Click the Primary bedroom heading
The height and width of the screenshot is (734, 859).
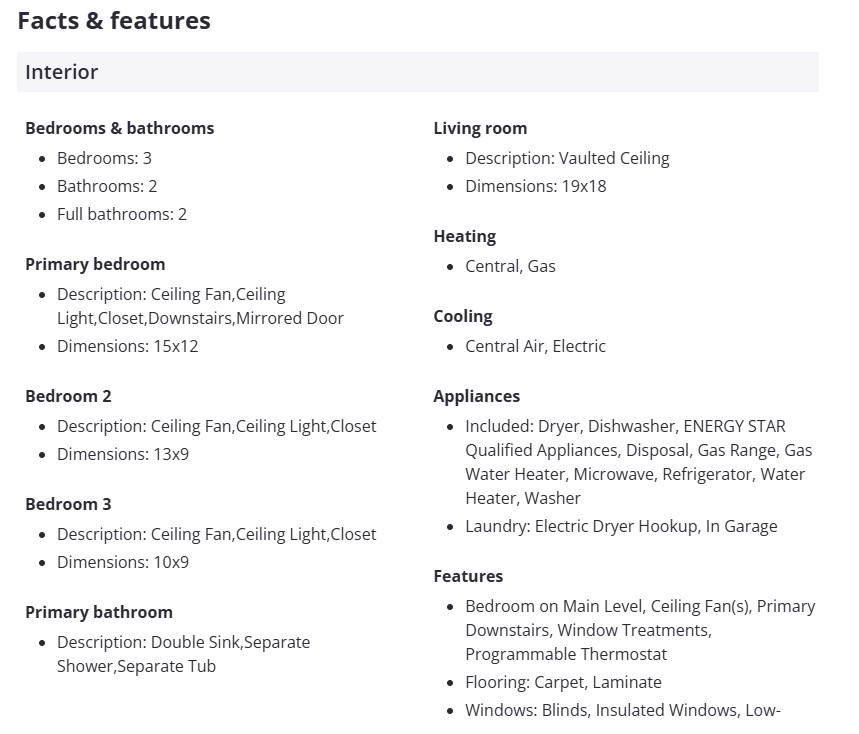pos(95,264)
